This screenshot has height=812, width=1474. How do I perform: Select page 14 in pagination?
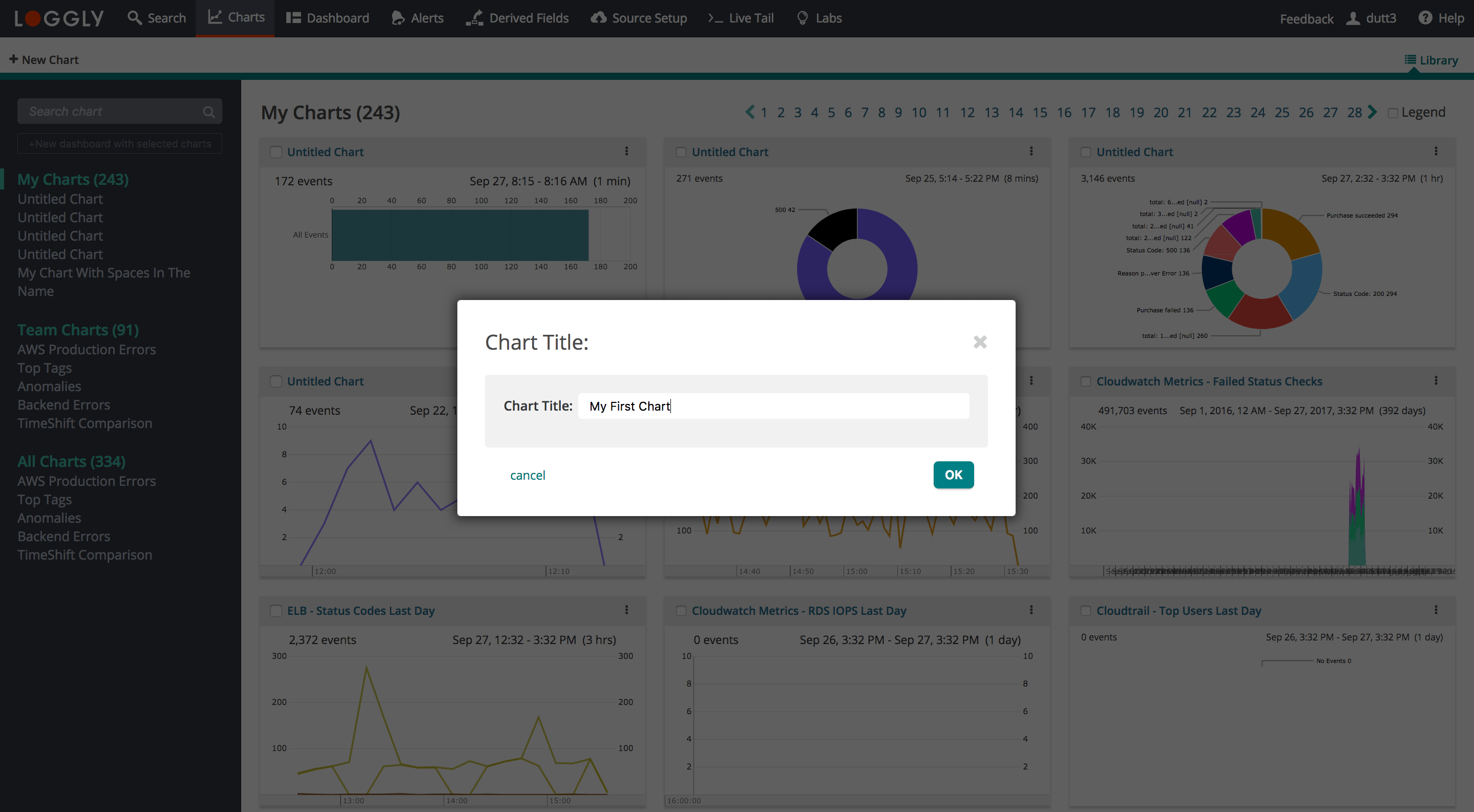point(1016,112)
